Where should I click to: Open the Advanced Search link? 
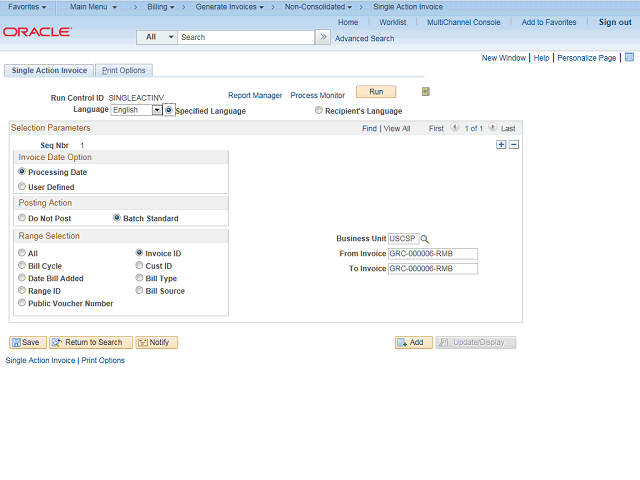pyautogui.click(x=364, y=38)
